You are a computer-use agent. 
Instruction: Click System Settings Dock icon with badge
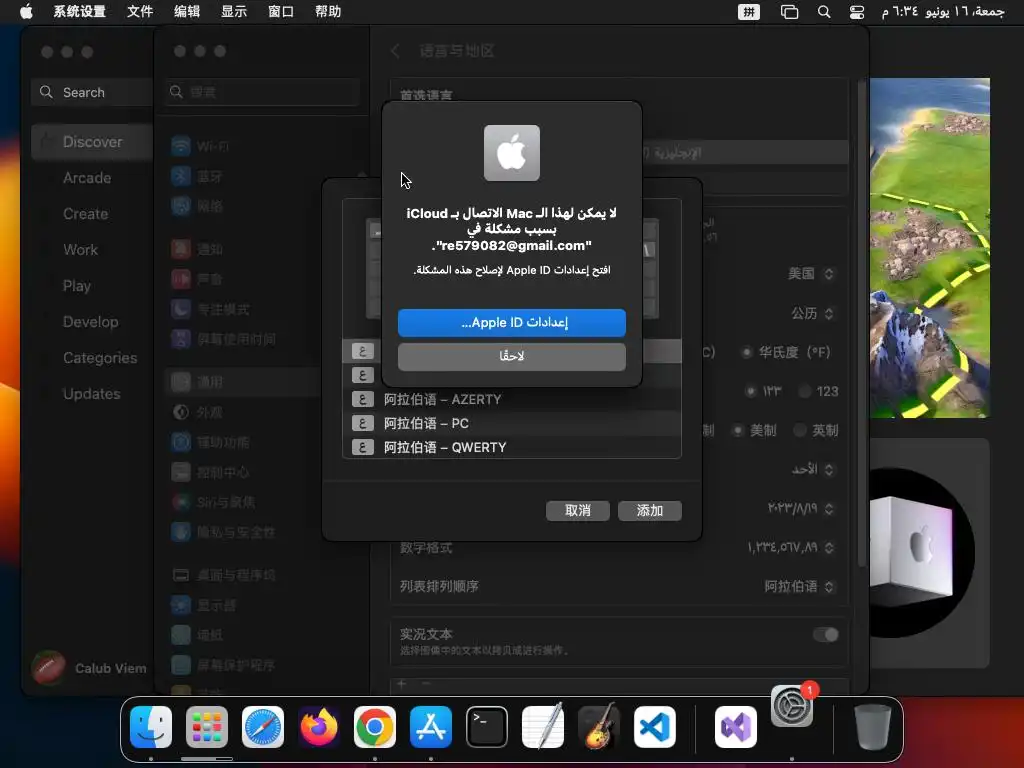[x=792, y=706]
